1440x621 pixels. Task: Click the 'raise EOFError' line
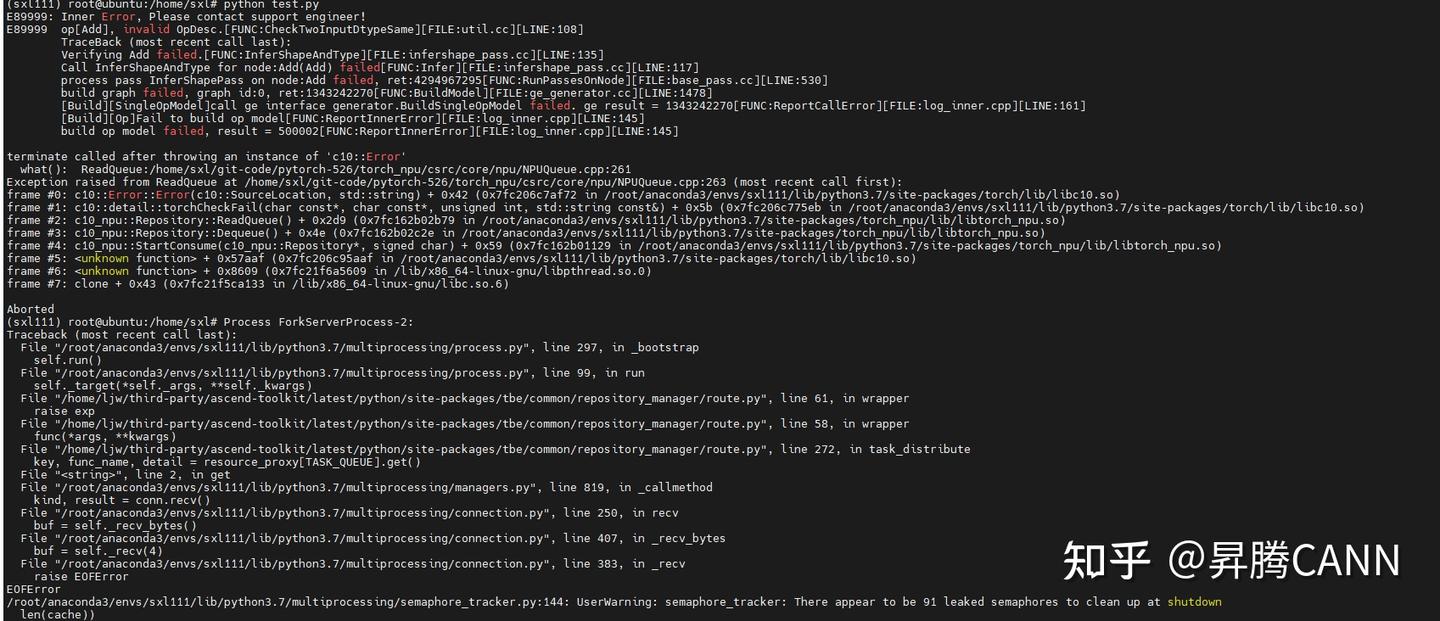81,577
